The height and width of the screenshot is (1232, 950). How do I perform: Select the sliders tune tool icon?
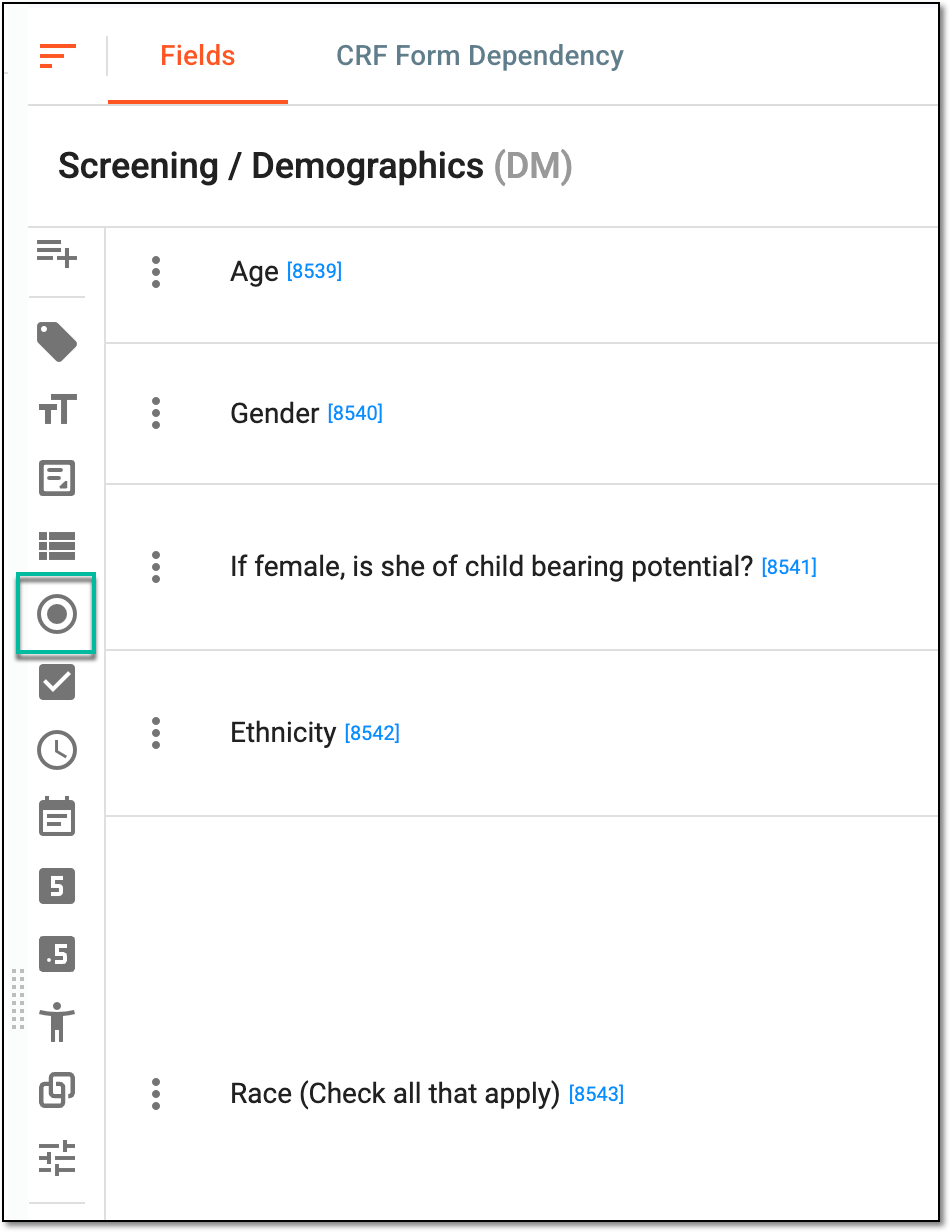(x=57, y=1157)
